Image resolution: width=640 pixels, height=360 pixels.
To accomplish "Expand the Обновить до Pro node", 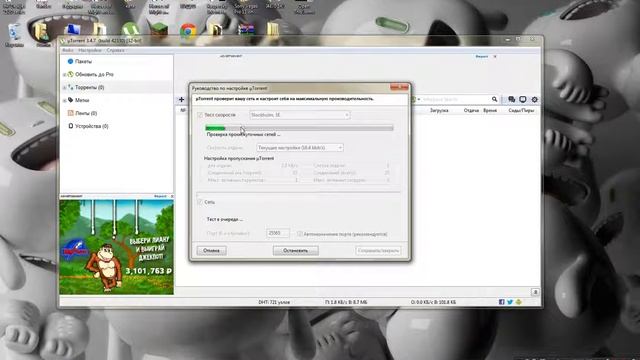I will click(x=64, y=74).
